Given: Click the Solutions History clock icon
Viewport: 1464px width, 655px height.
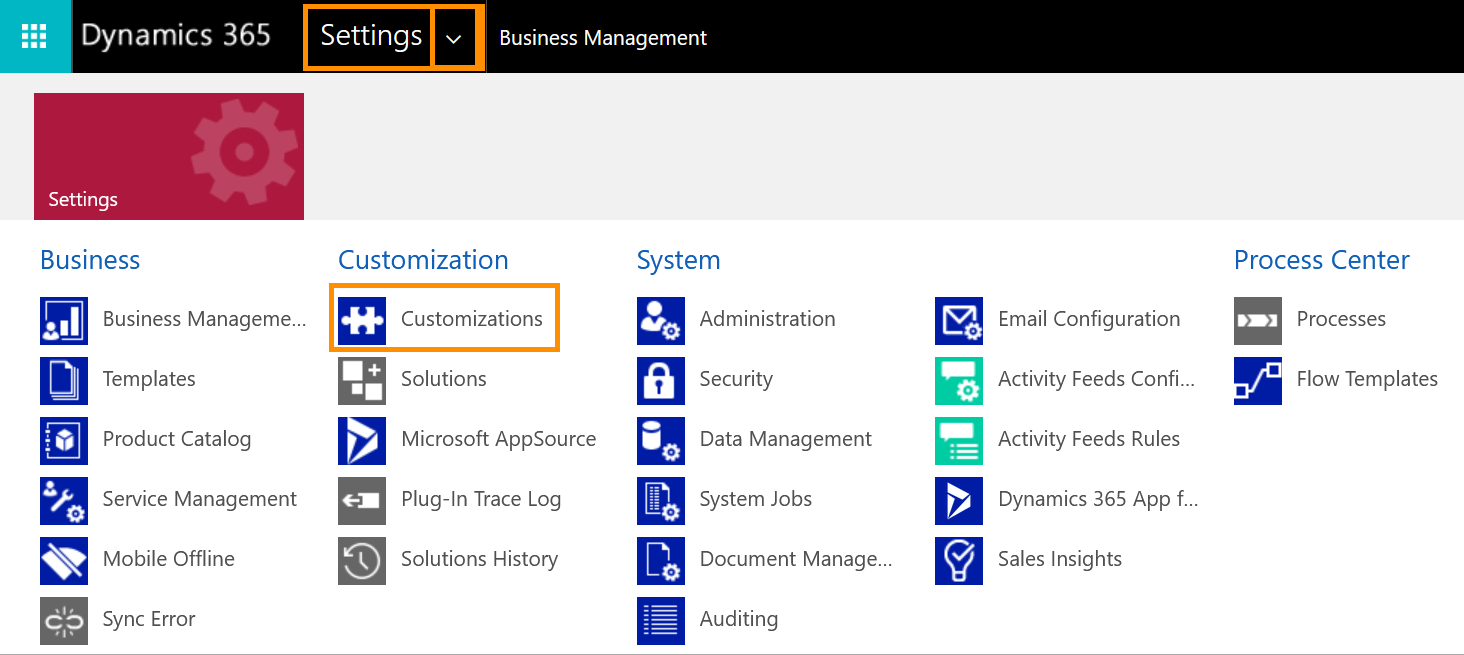Looking at the screenshot, I should 362,560.
